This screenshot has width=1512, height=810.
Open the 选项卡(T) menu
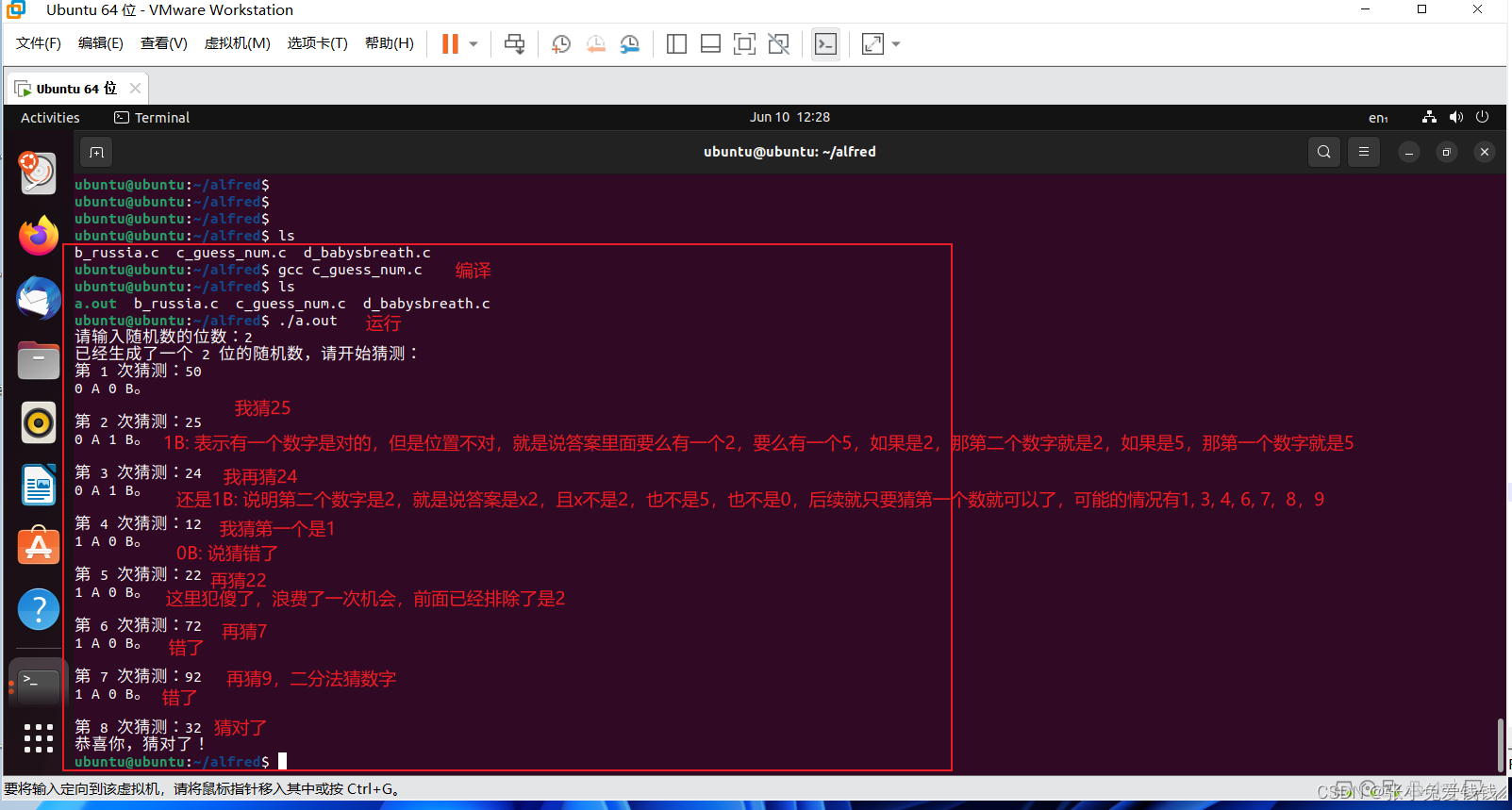[317, 43]
